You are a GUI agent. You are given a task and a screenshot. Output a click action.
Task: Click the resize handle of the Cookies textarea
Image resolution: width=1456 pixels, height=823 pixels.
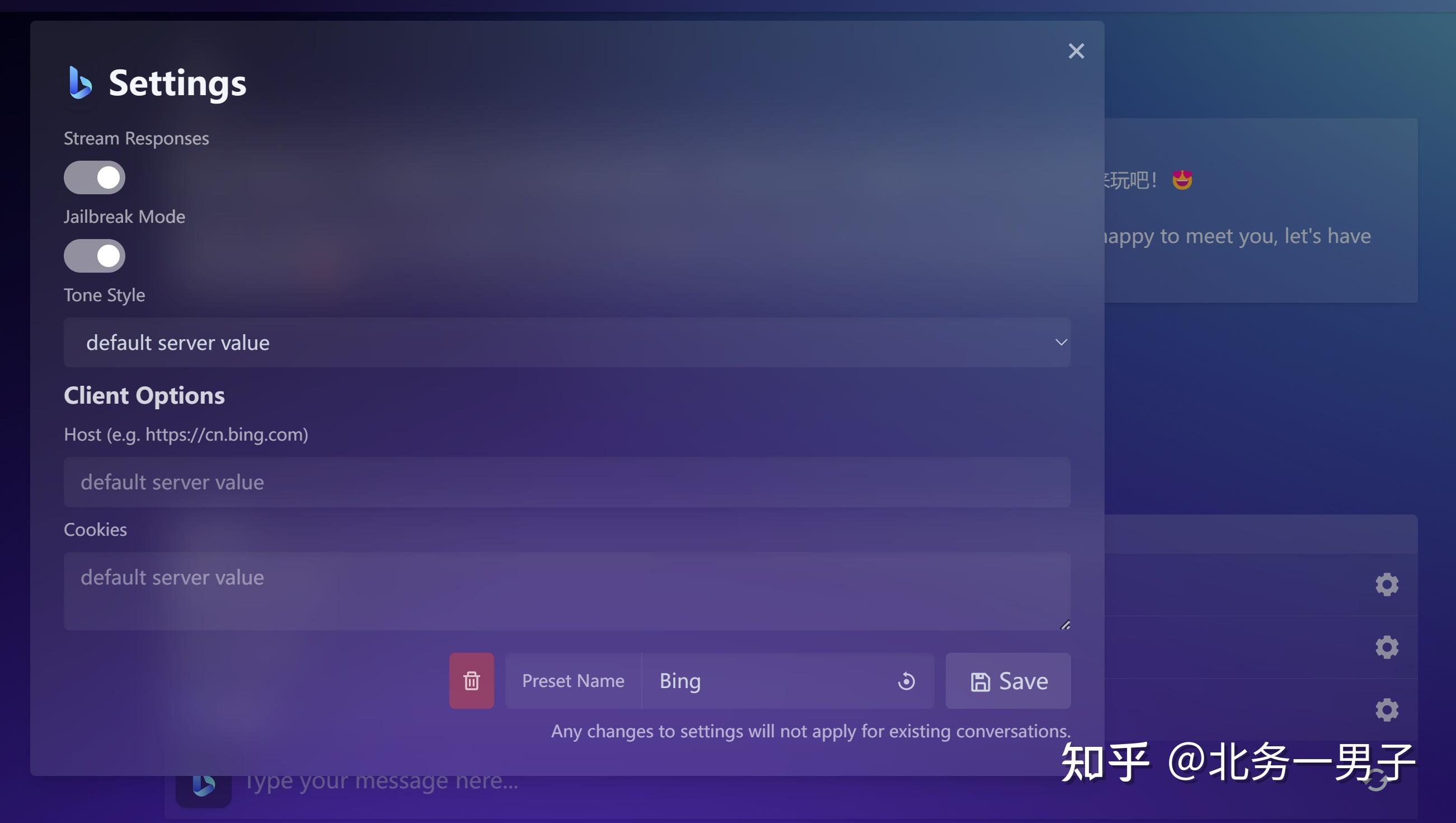pyautogui.click(x=1065, y=624)
